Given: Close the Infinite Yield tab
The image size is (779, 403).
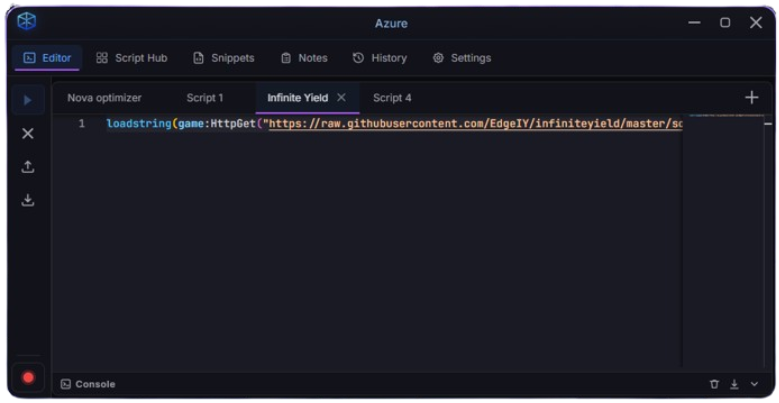Looking at the screenshot, I should click(x=341, y=97).
